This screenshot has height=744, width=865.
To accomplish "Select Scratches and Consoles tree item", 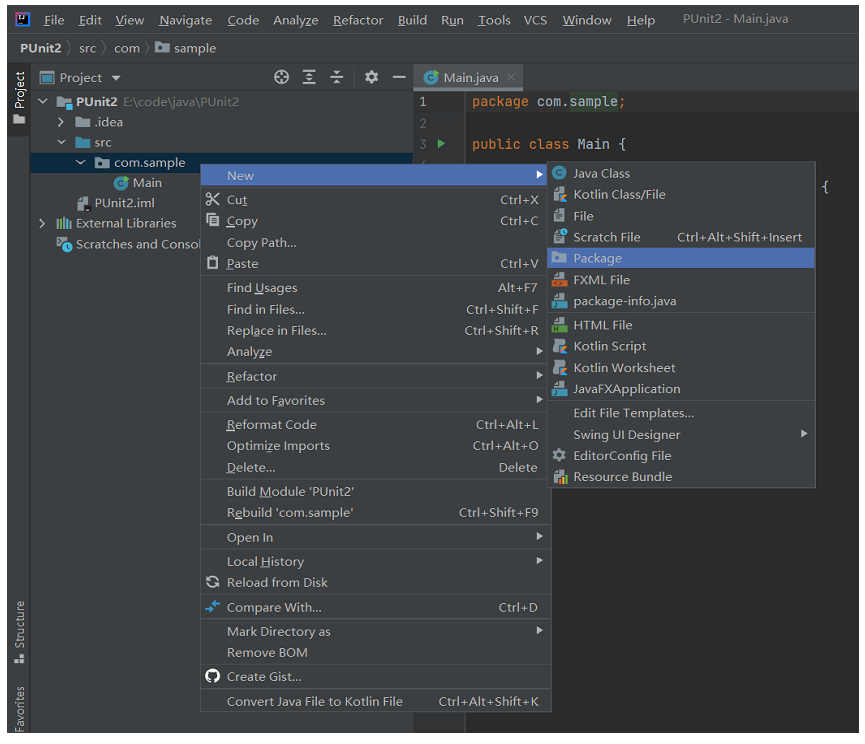I will point(137,244).
